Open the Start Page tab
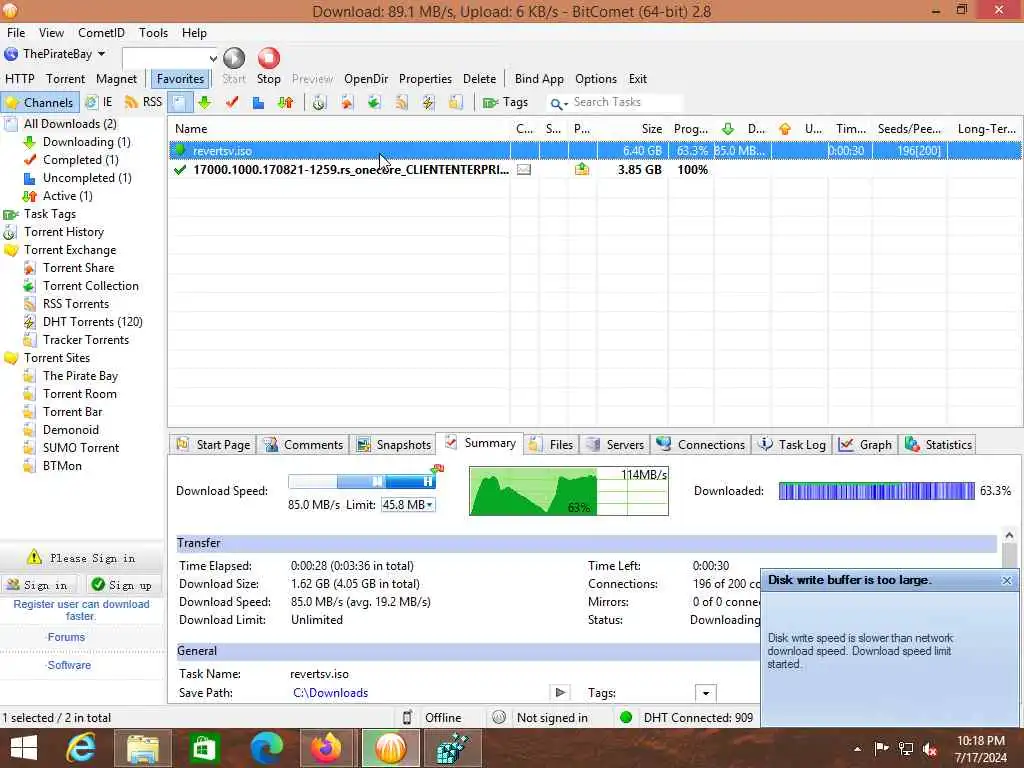1024x768 pixels. coord(213,445)
